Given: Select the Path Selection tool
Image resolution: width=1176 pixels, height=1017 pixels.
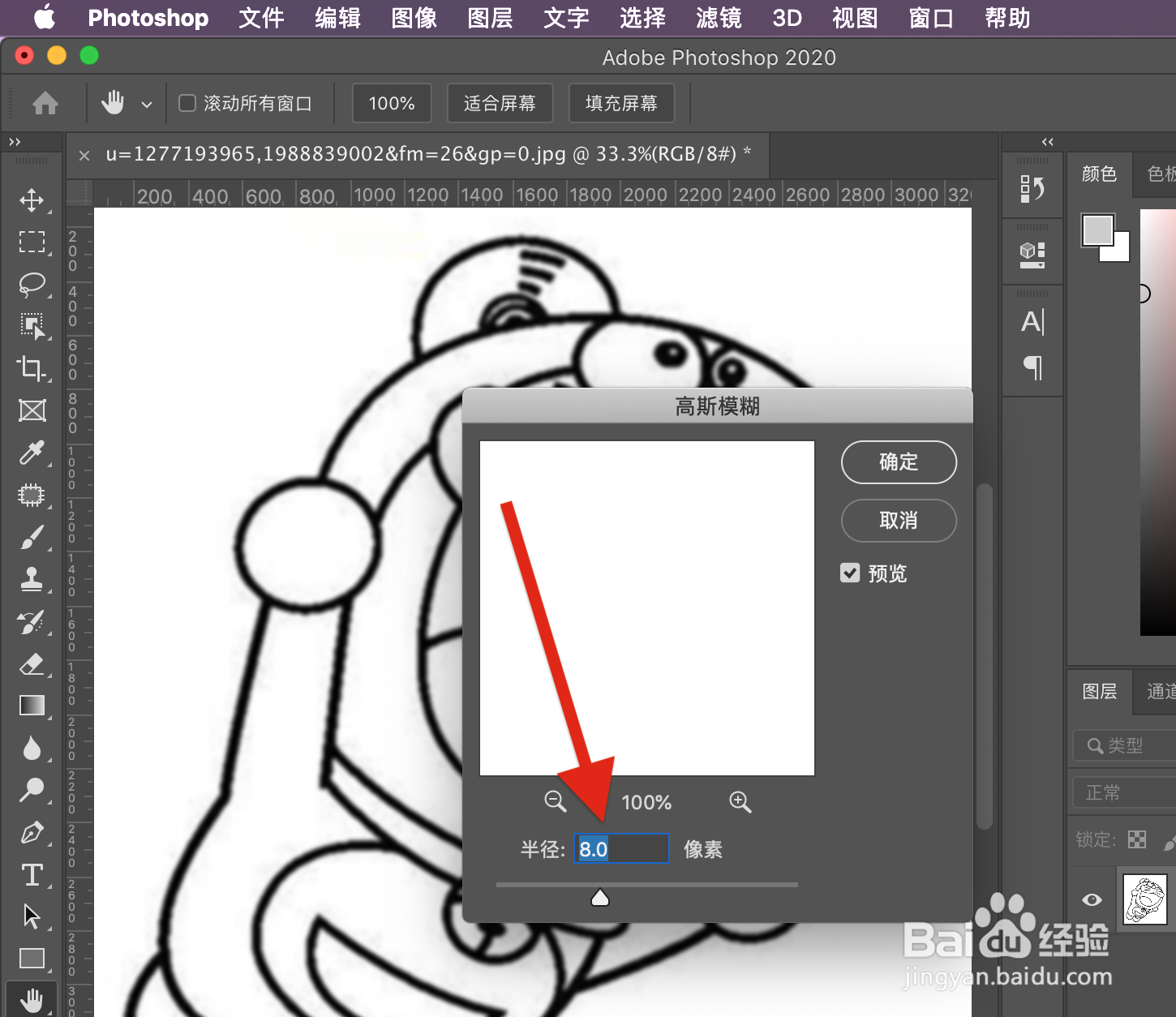Looking at the screenshot, I should point(32,916).
